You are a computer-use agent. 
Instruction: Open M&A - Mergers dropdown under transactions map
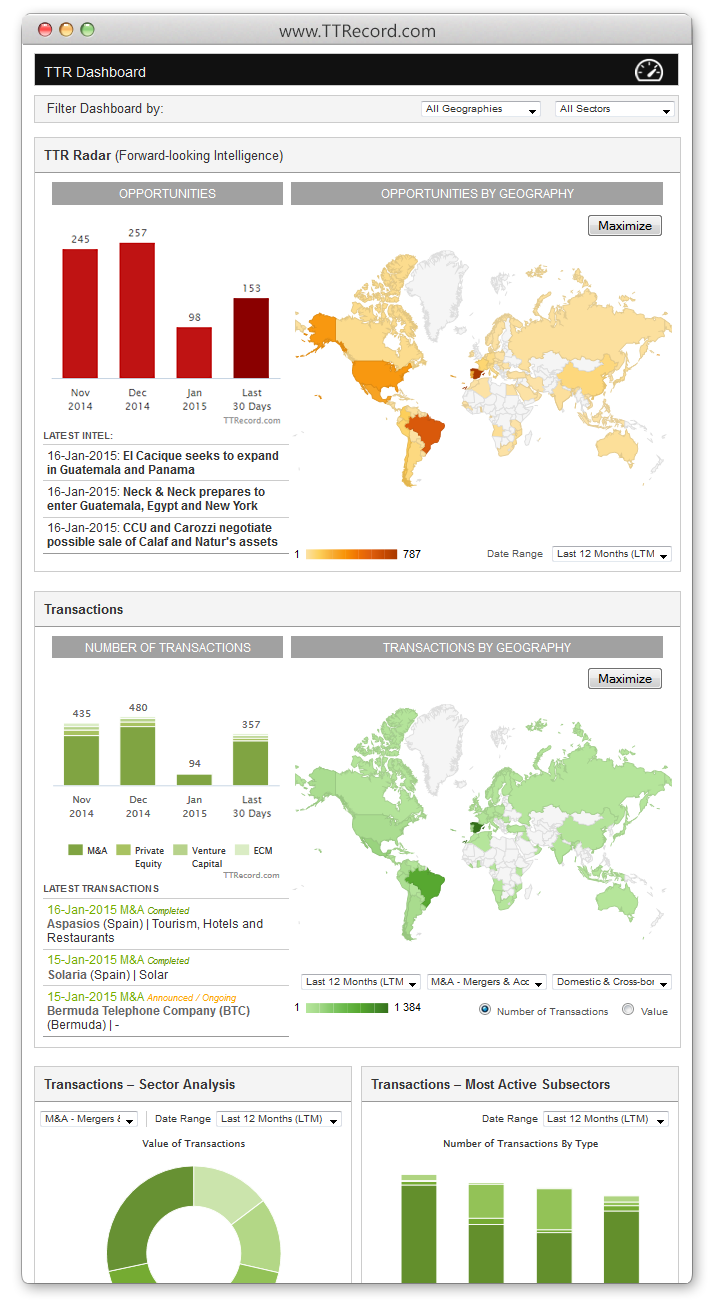pyautogui.click(x=487, y=982)
